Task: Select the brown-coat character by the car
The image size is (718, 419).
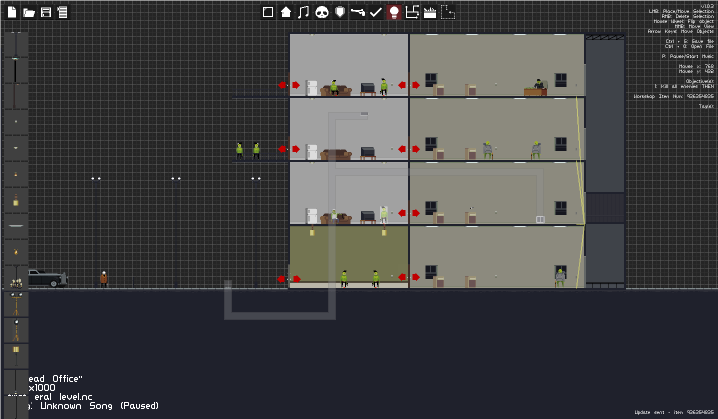Action: tap(104, 279)
